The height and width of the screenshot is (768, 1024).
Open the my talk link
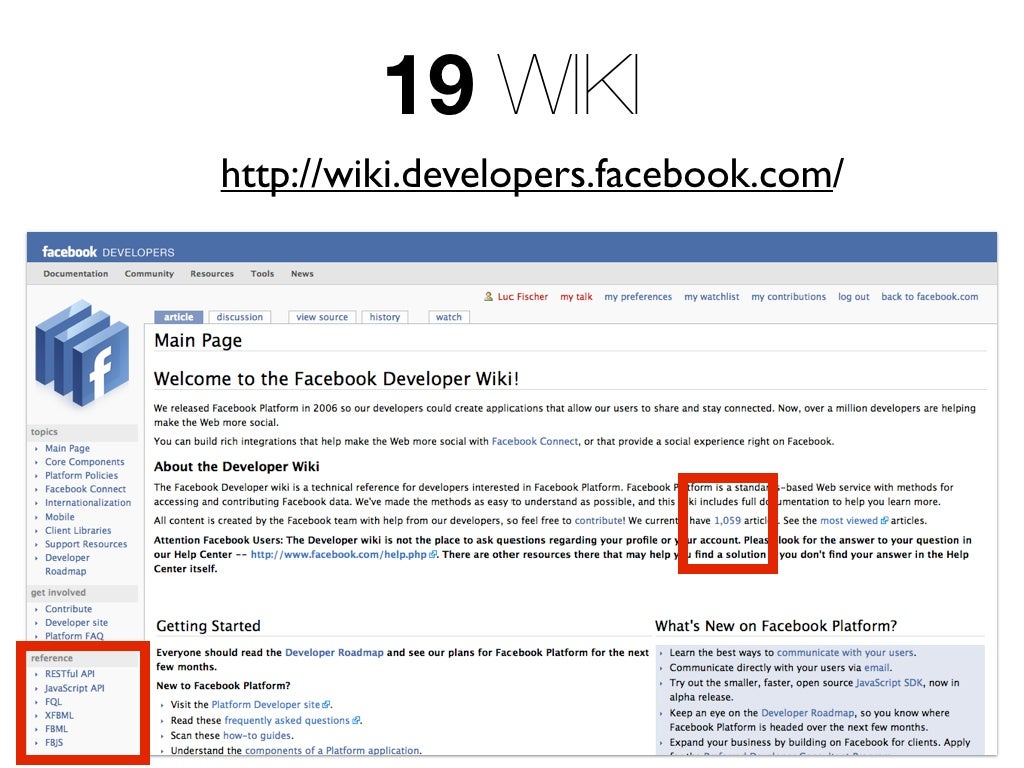click(x=576, y=296)
